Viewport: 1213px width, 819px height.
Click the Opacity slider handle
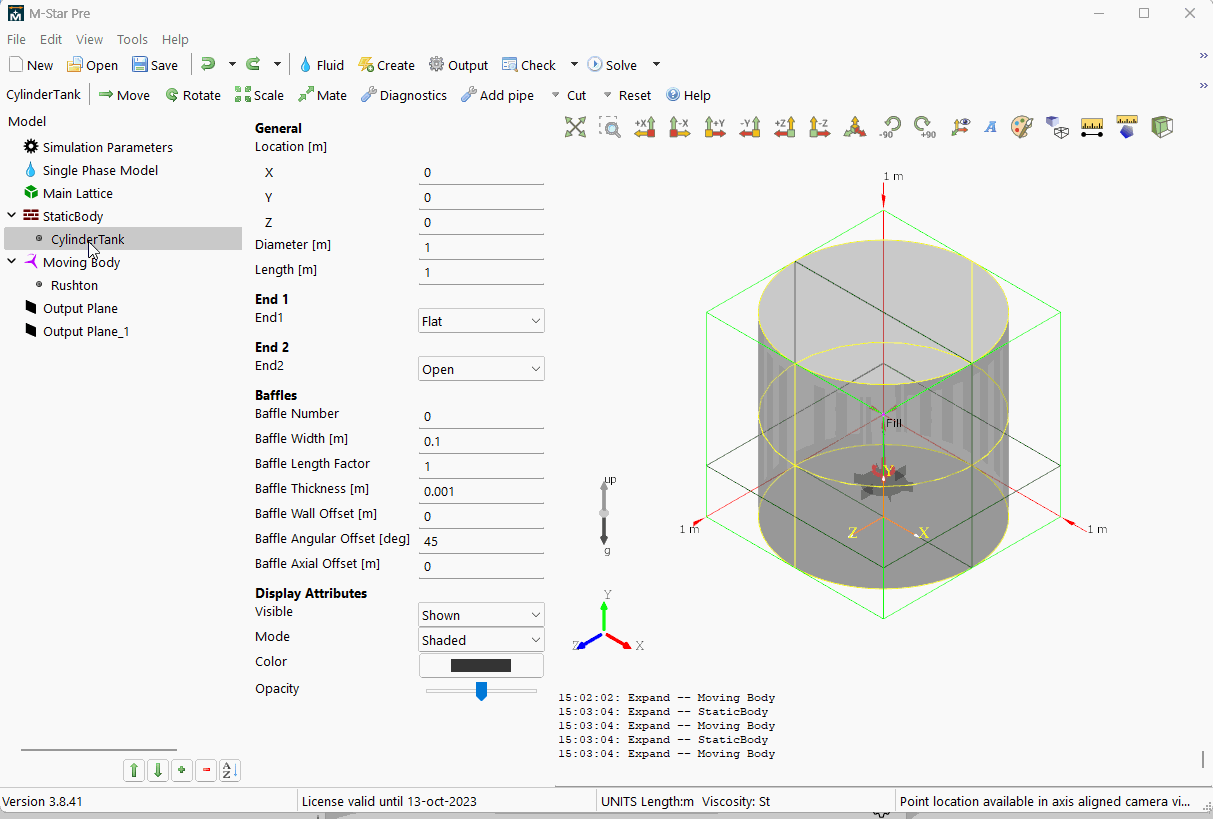pyautogui.click(x=481, y=691)
